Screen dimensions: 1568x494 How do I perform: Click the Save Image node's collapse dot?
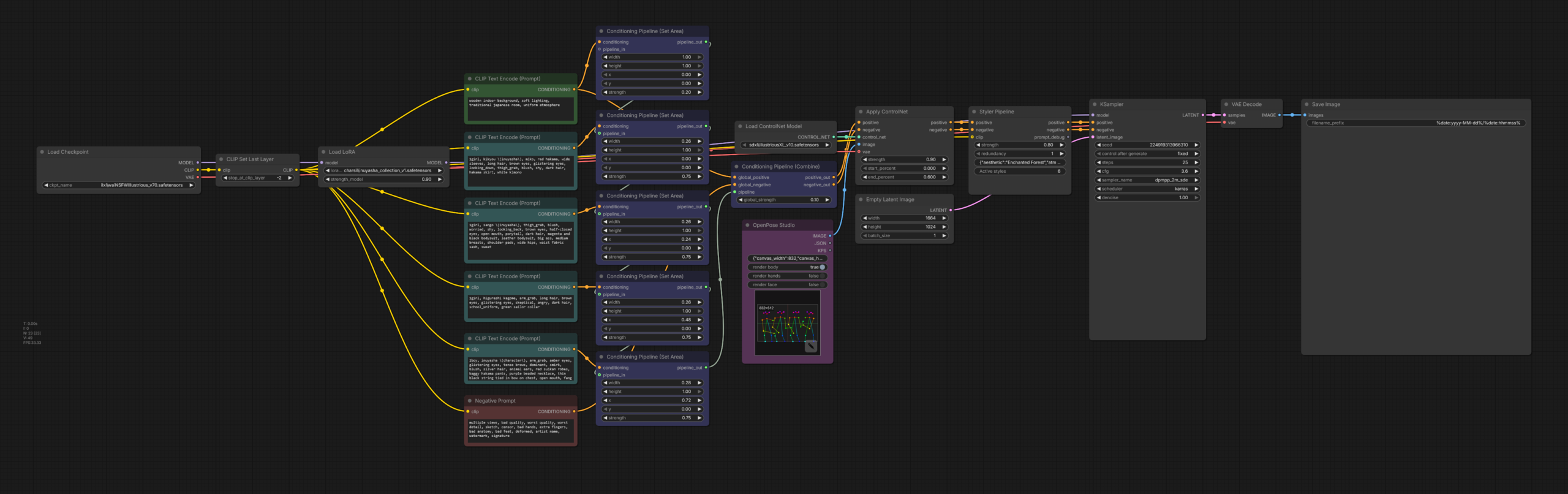(1306, 105)
